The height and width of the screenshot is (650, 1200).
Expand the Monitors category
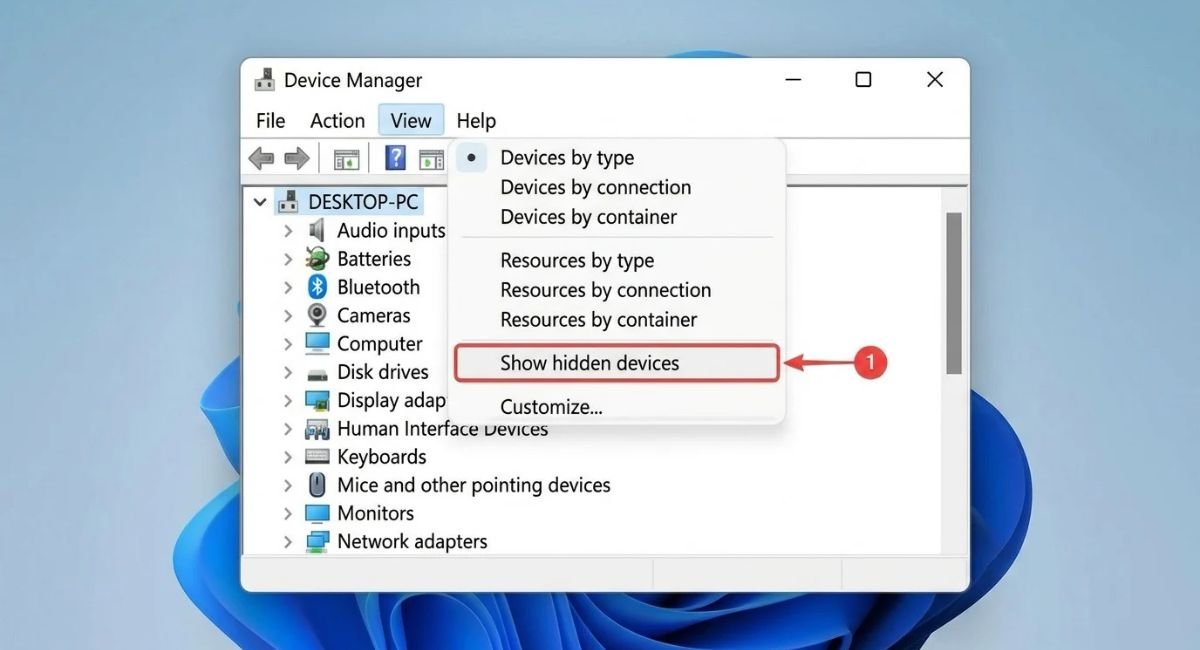pos(288,513)
